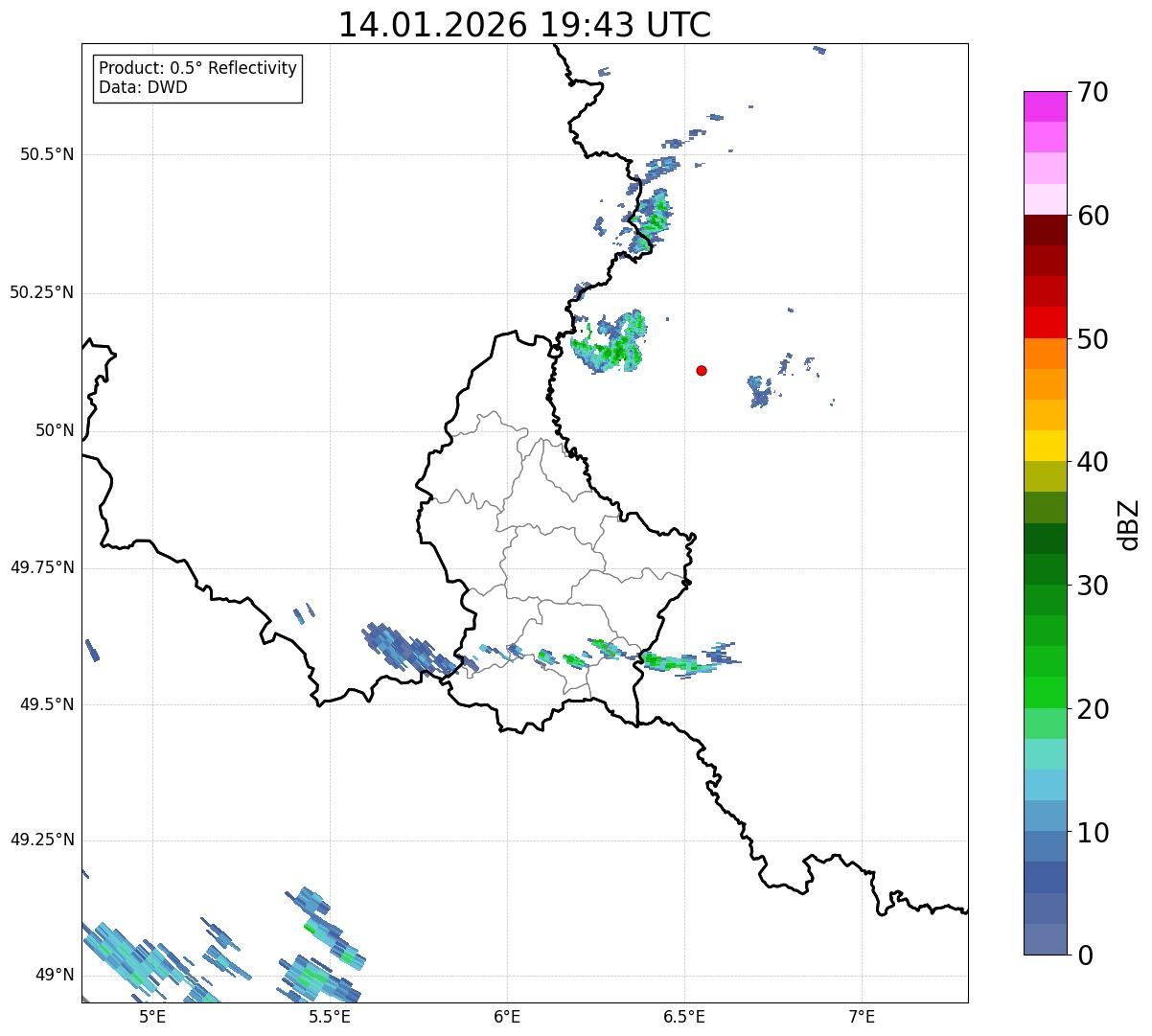Click the red station marker dot
The image size is (1152, 1036).
click(702, 370)
